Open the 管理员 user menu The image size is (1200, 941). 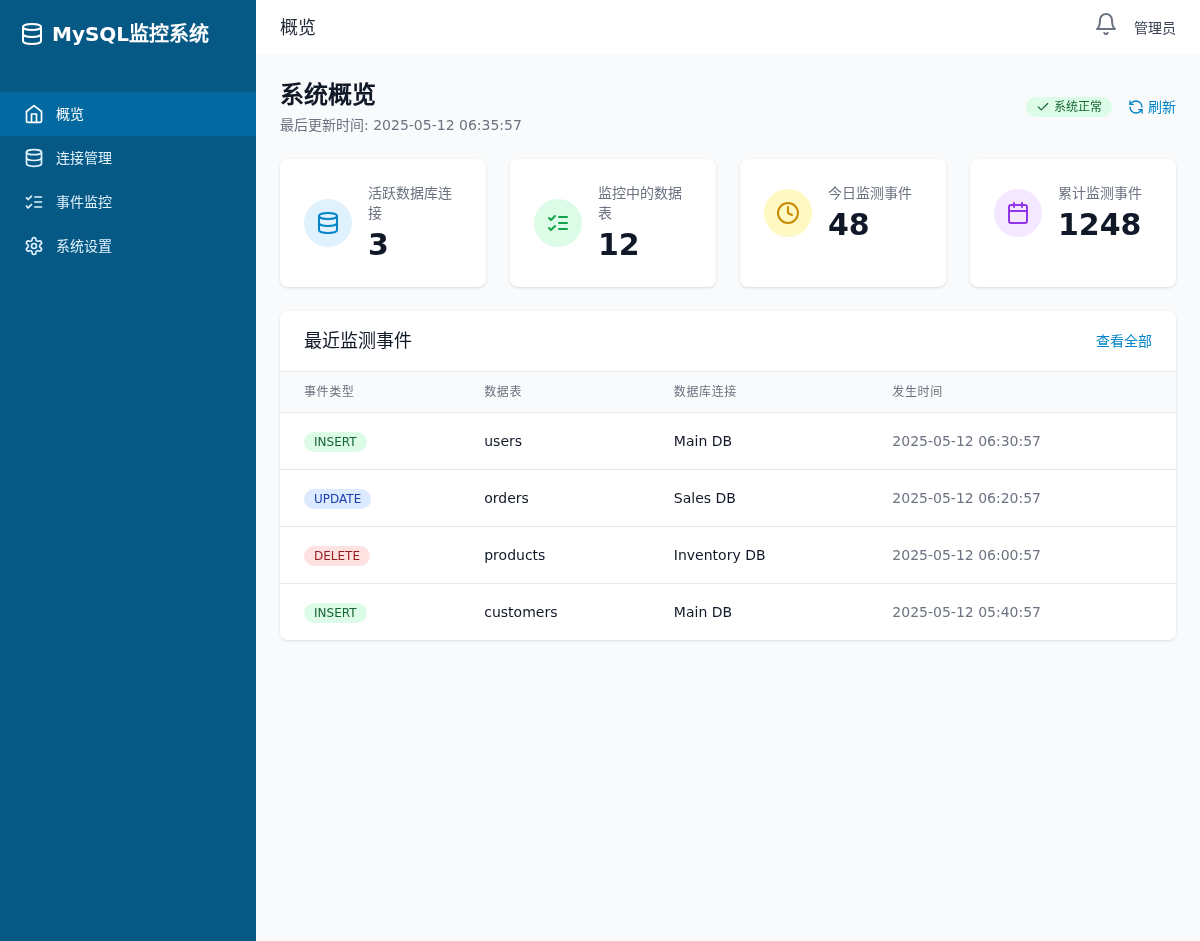point(1155,28)
